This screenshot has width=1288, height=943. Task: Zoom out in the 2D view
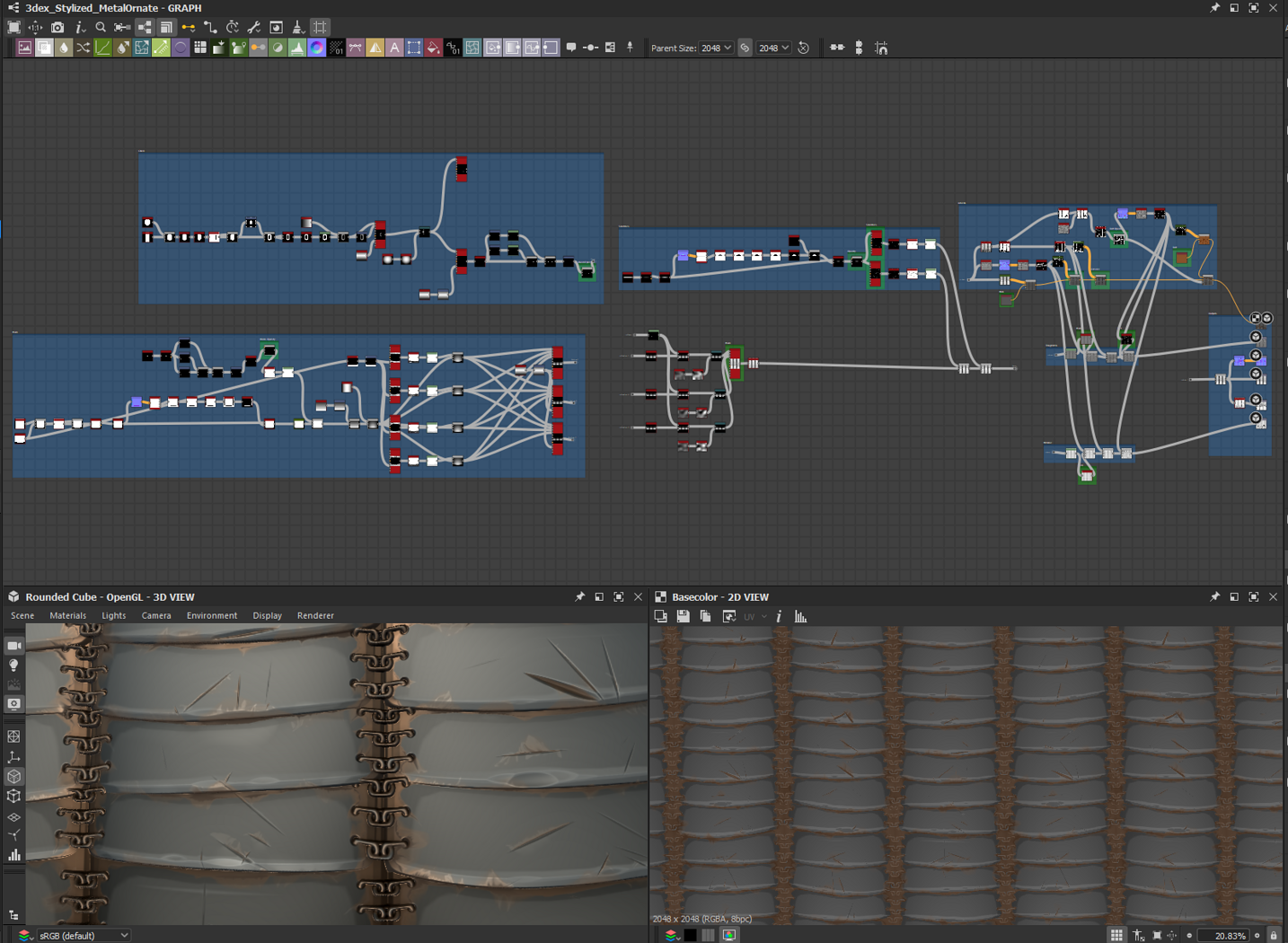[x=1189, y=936]
